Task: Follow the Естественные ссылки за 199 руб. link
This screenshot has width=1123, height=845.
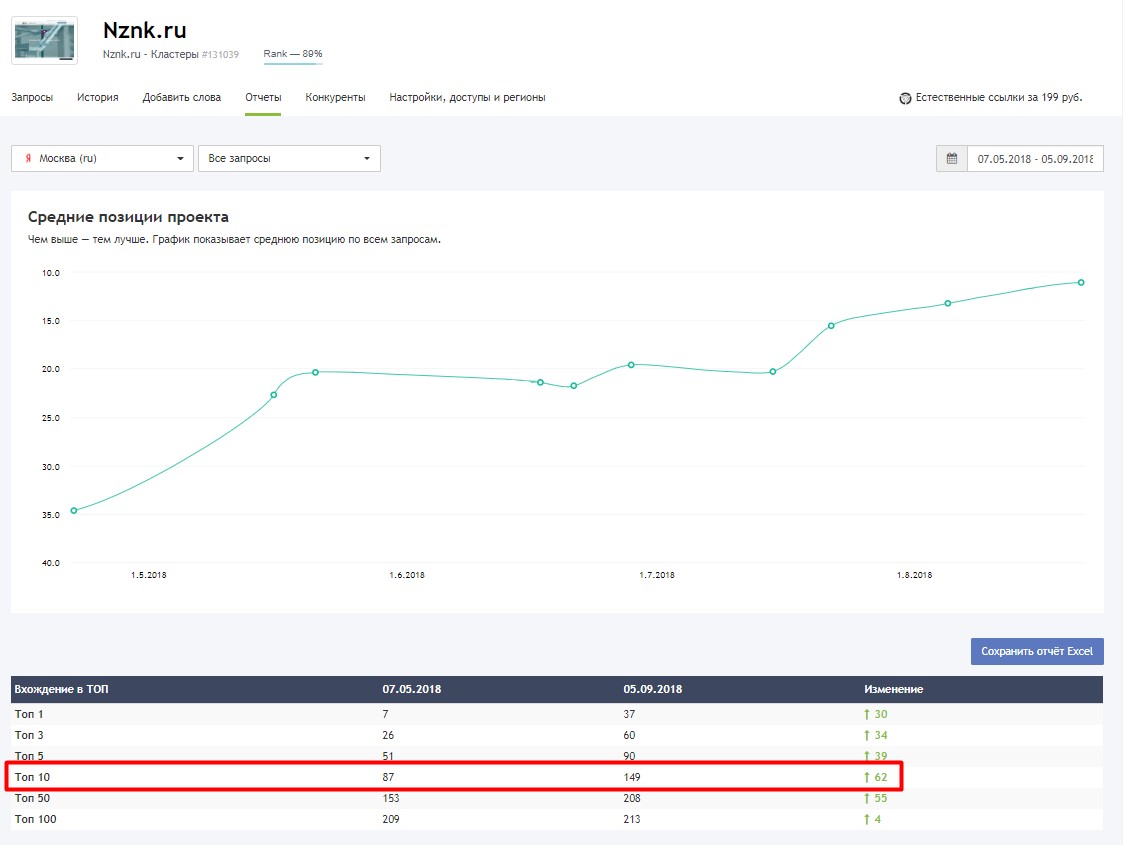Action: click(998, 97)
